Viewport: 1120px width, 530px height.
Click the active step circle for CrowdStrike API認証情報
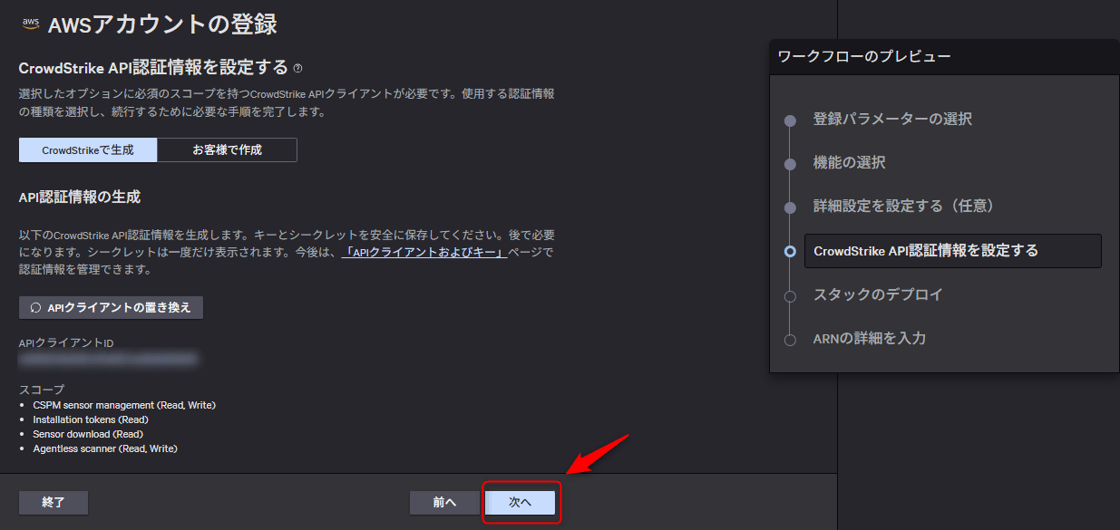click(x=790, y=252)
